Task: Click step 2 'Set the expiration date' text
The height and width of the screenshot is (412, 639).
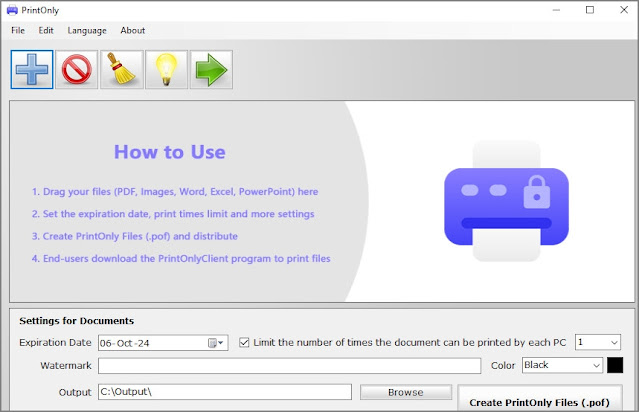Action: tap(173, 214)
